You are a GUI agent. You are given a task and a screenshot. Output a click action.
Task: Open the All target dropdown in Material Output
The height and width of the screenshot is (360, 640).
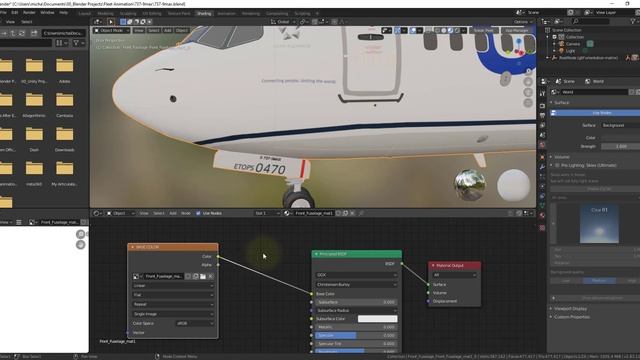454,275
